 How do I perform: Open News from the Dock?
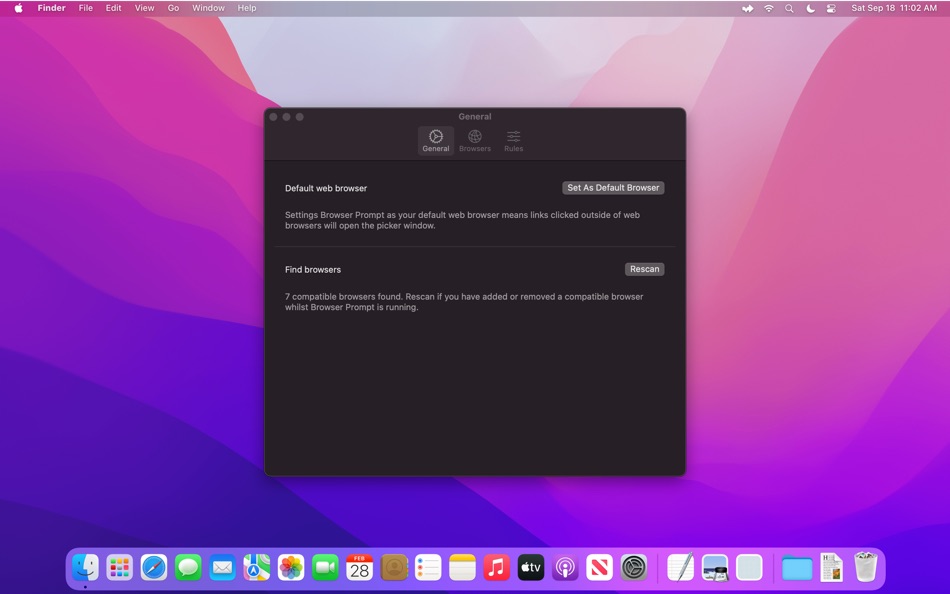tap(599, 568)
